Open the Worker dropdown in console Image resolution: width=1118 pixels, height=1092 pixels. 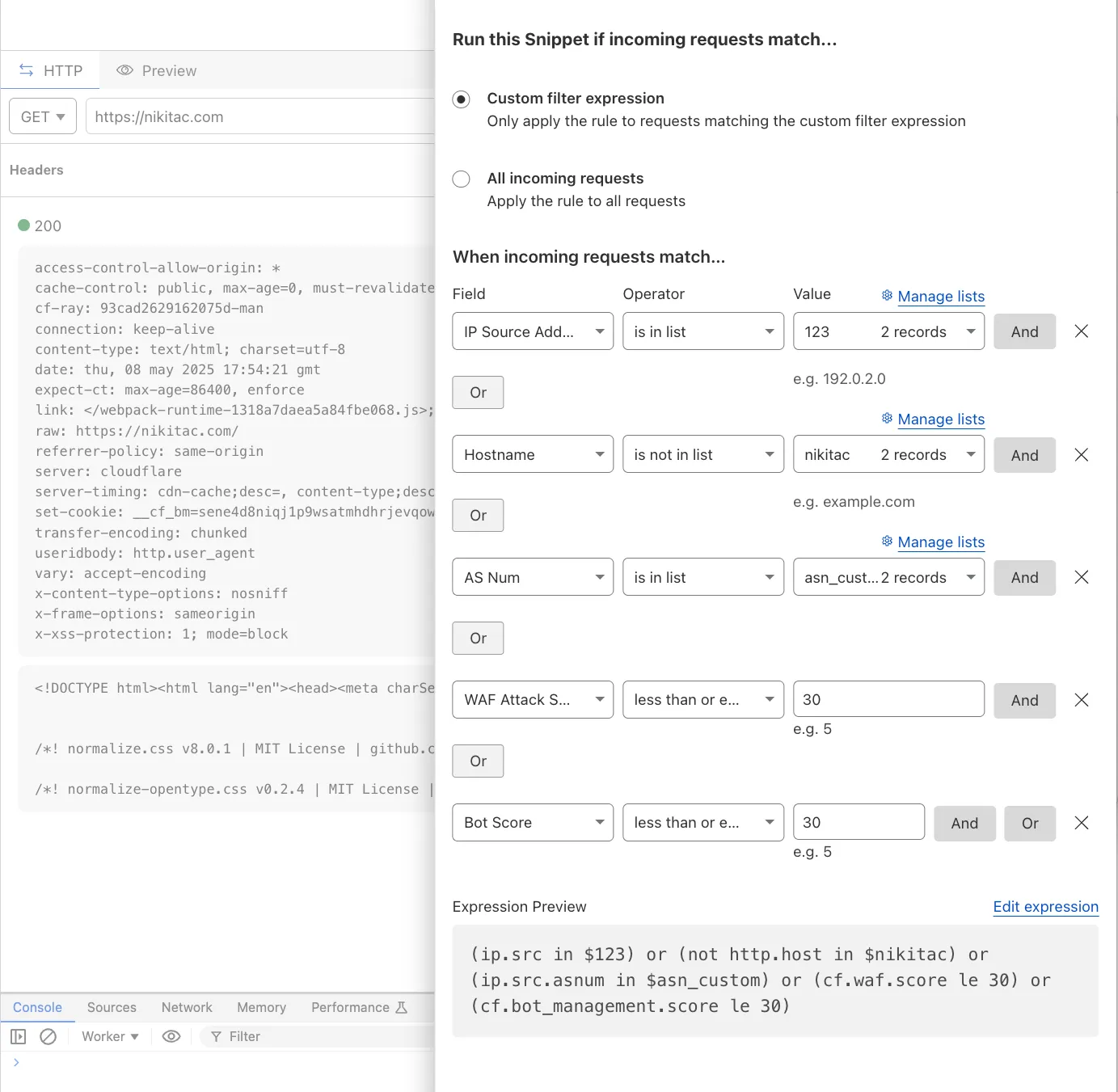109,1036
